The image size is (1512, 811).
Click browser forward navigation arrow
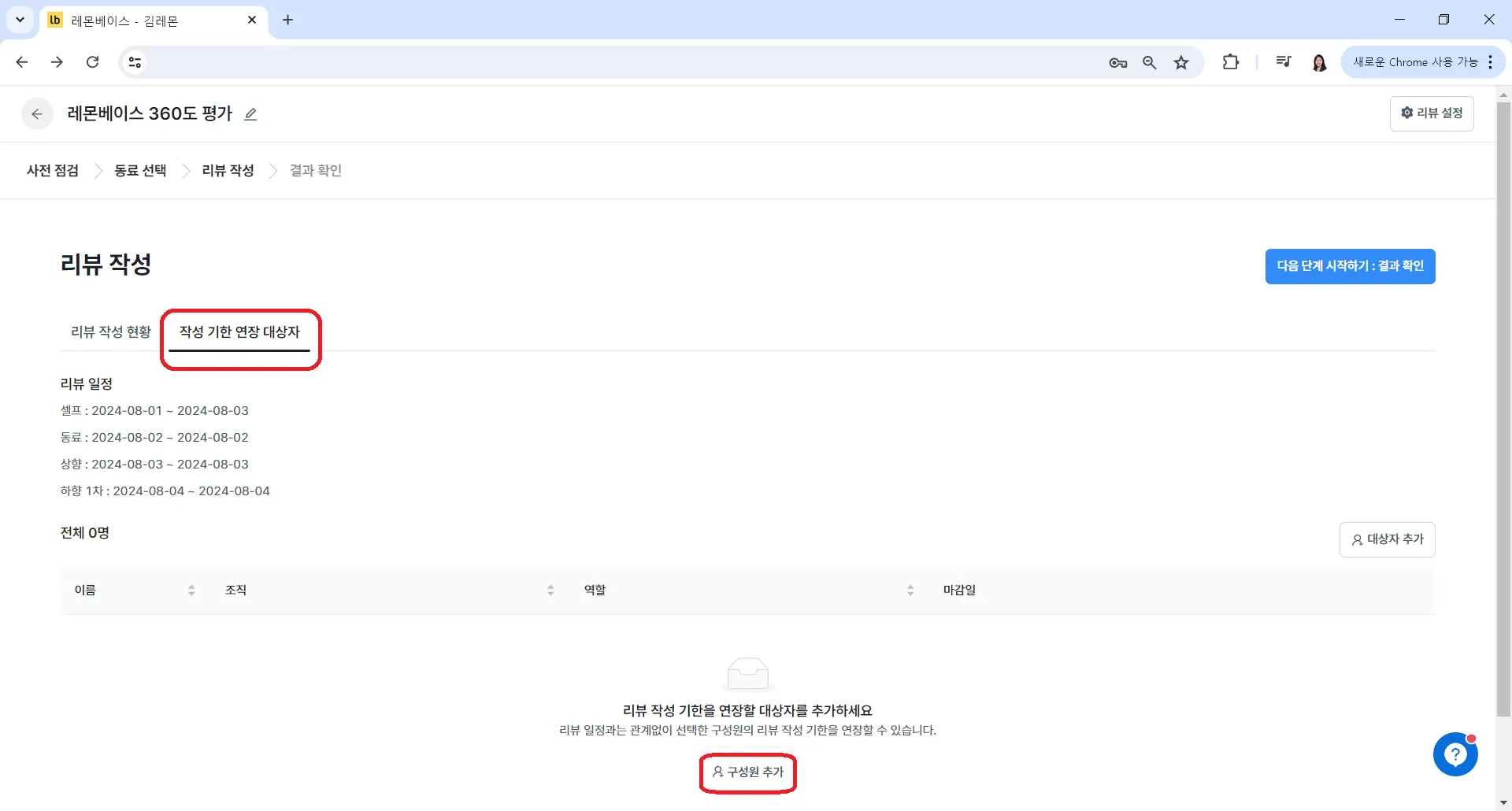pos(57,62)
